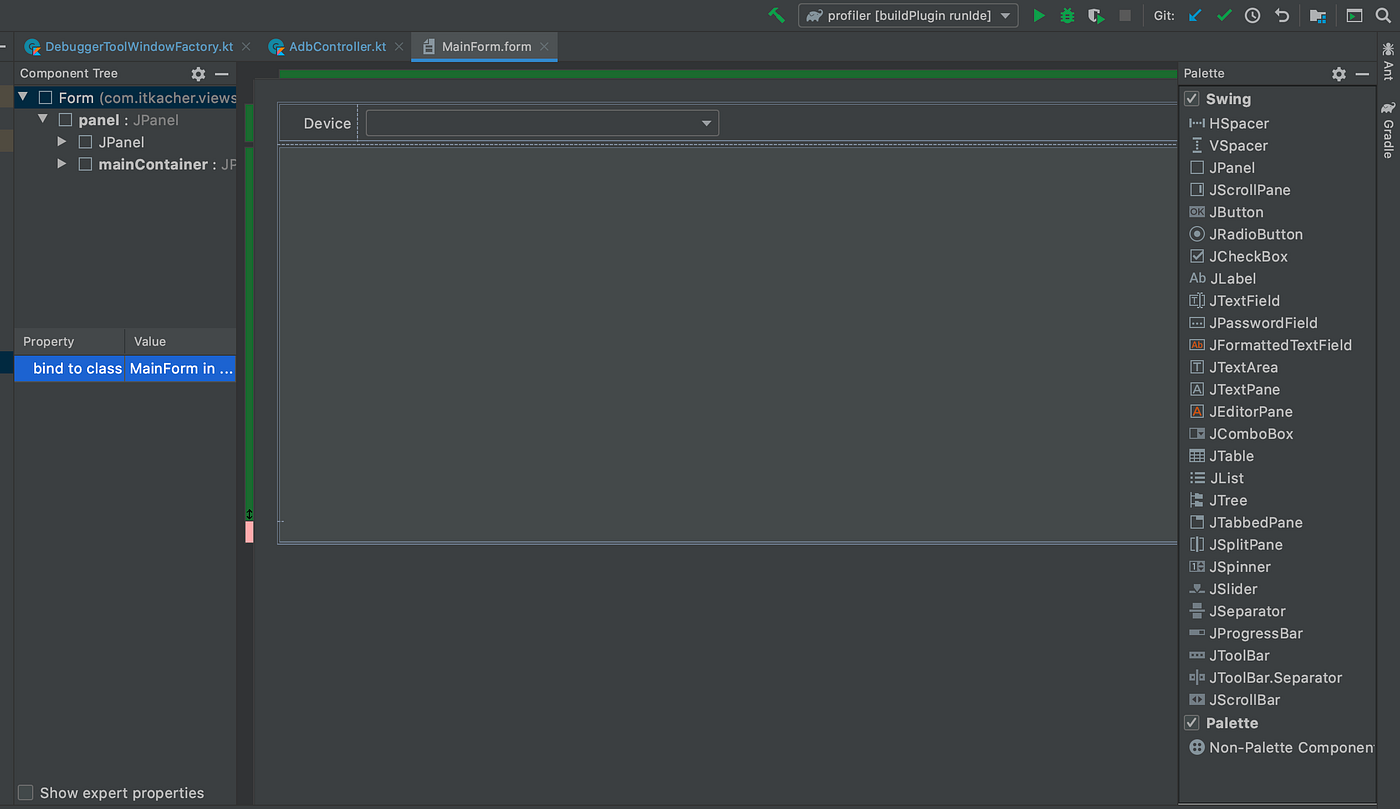Enable Show expert properties

click(25, 792)
